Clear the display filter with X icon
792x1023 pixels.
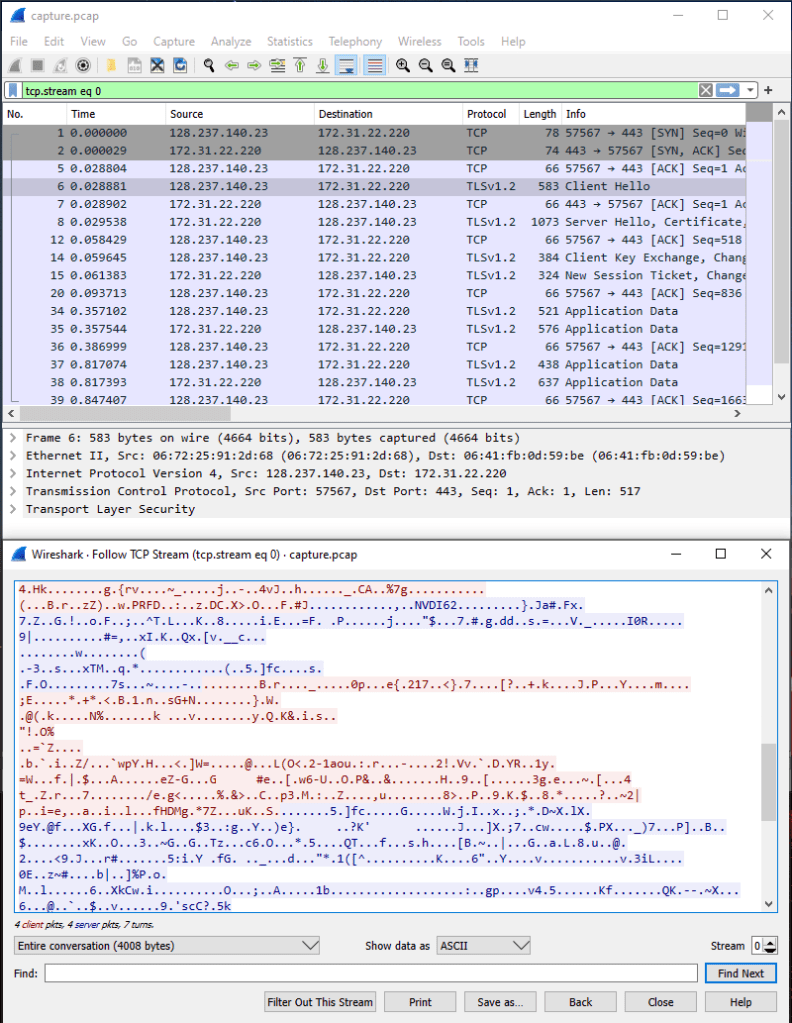706,90
